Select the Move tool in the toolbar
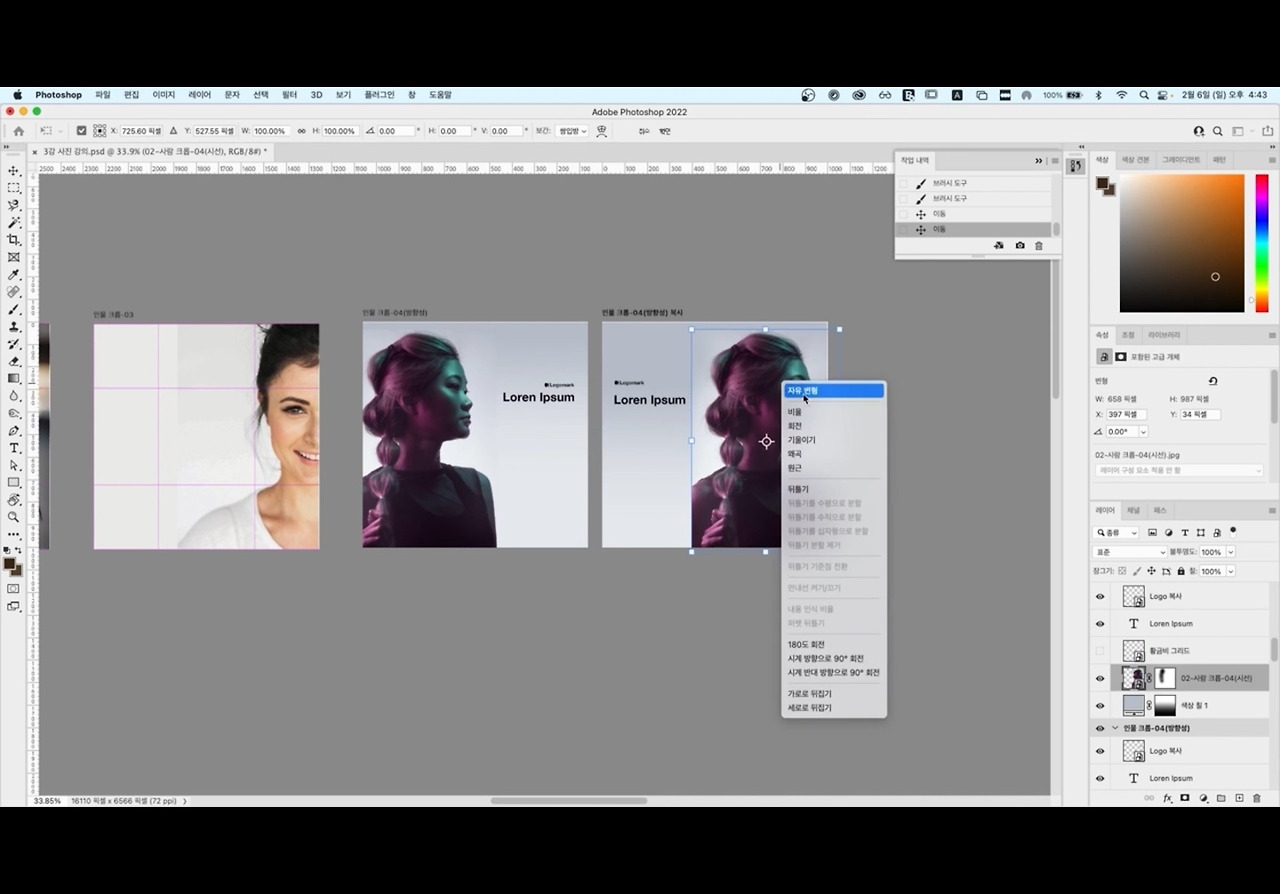 click(14, 171)
